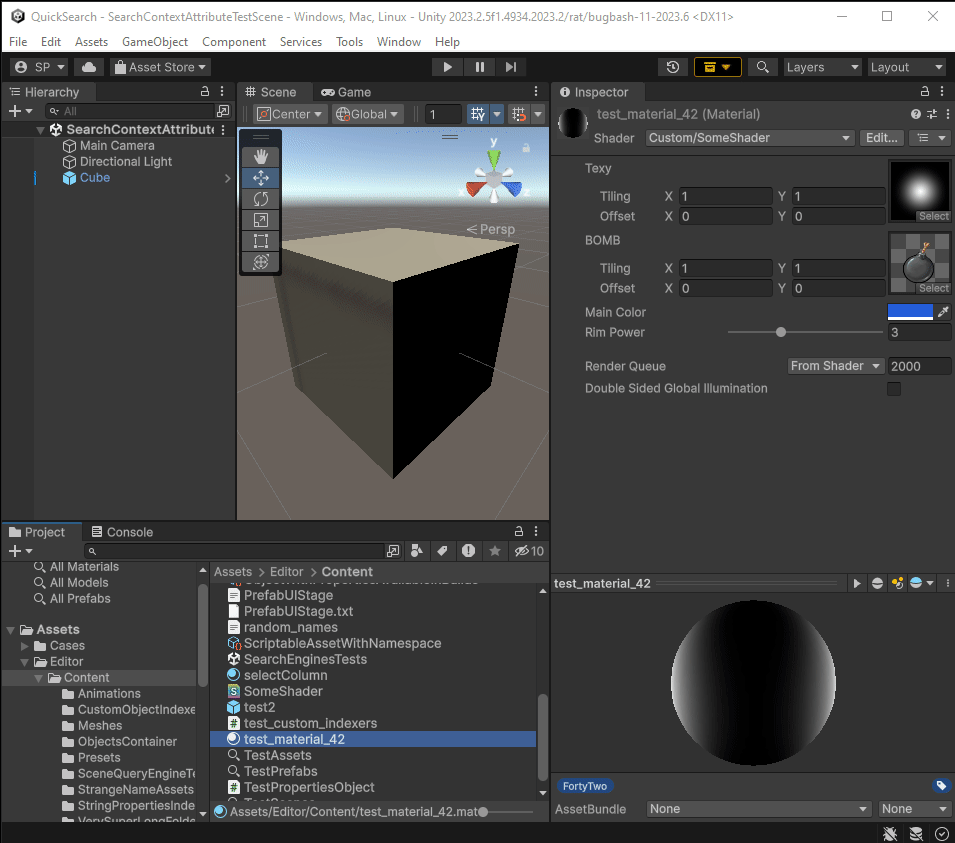Toggle hidden packages visibility count
The image size is (955, 843).
click(x=530, y=551)
